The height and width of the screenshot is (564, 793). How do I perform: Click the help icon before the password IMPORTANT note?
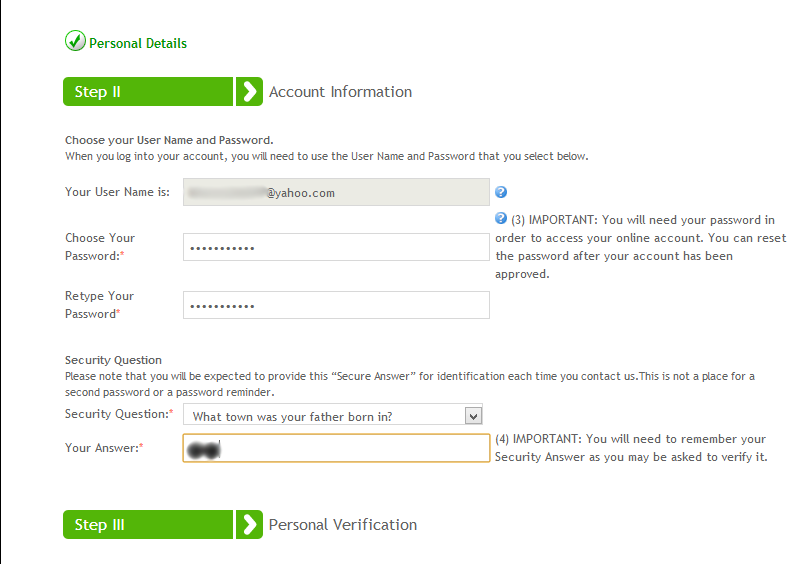(x=501, y=219)
